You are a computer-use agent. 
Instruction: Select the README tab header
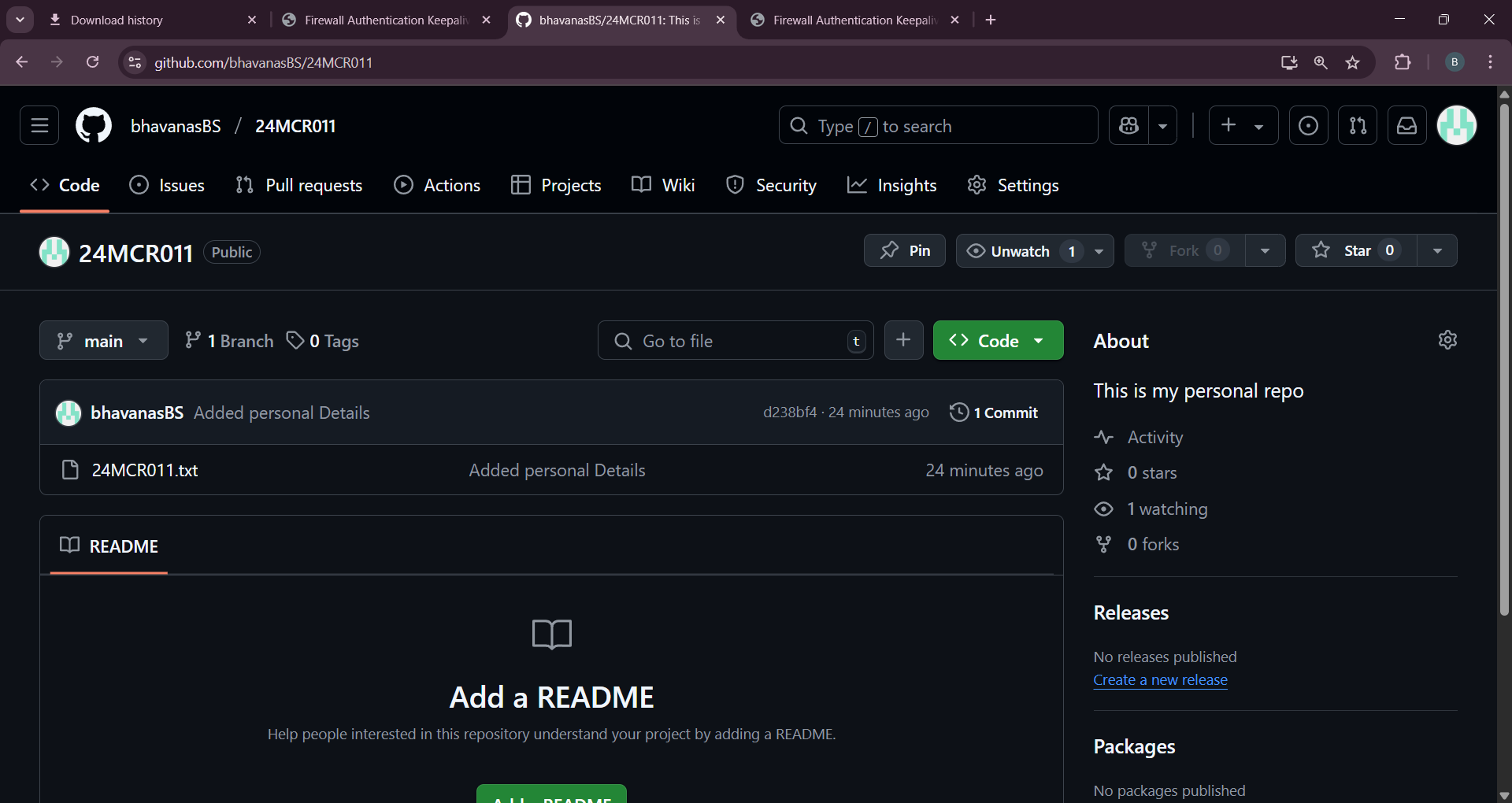coord(109,546)
